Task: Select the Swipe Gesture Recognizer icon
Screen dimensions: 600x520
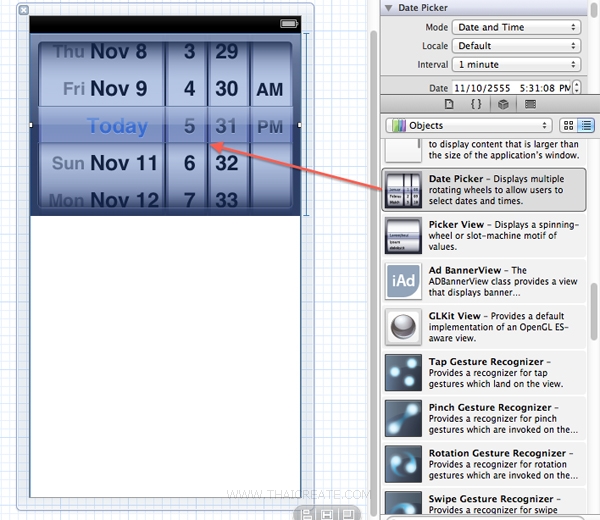Action: point(403,502)
